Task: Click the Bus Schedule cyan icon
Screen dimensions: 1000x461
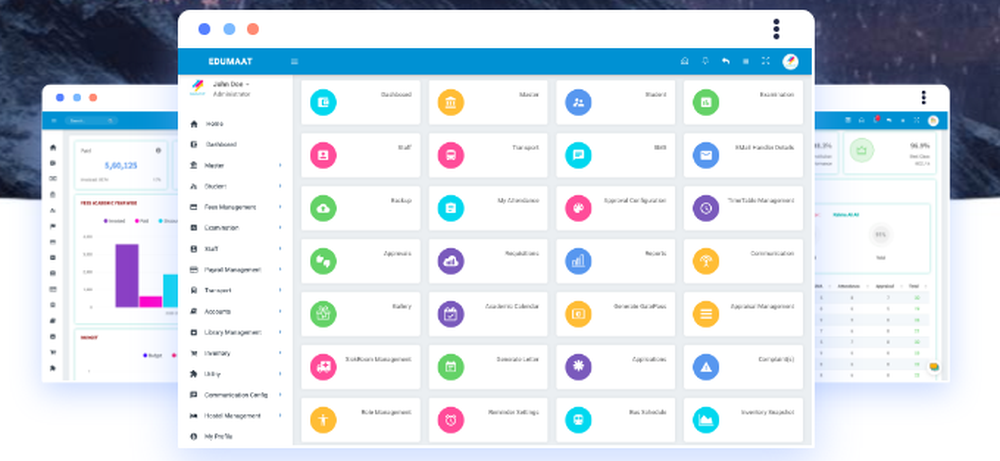Action: coord(578,420)
